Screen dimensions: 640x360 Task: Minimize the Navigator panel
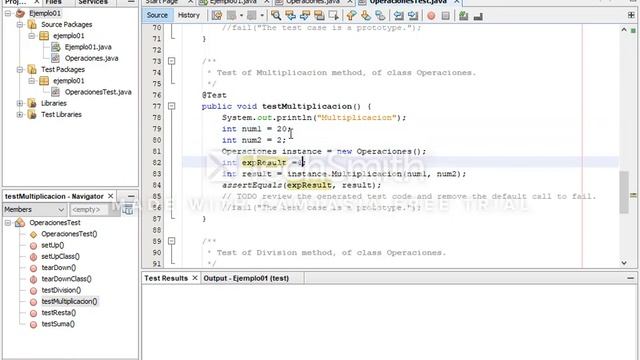coord(131,196)
